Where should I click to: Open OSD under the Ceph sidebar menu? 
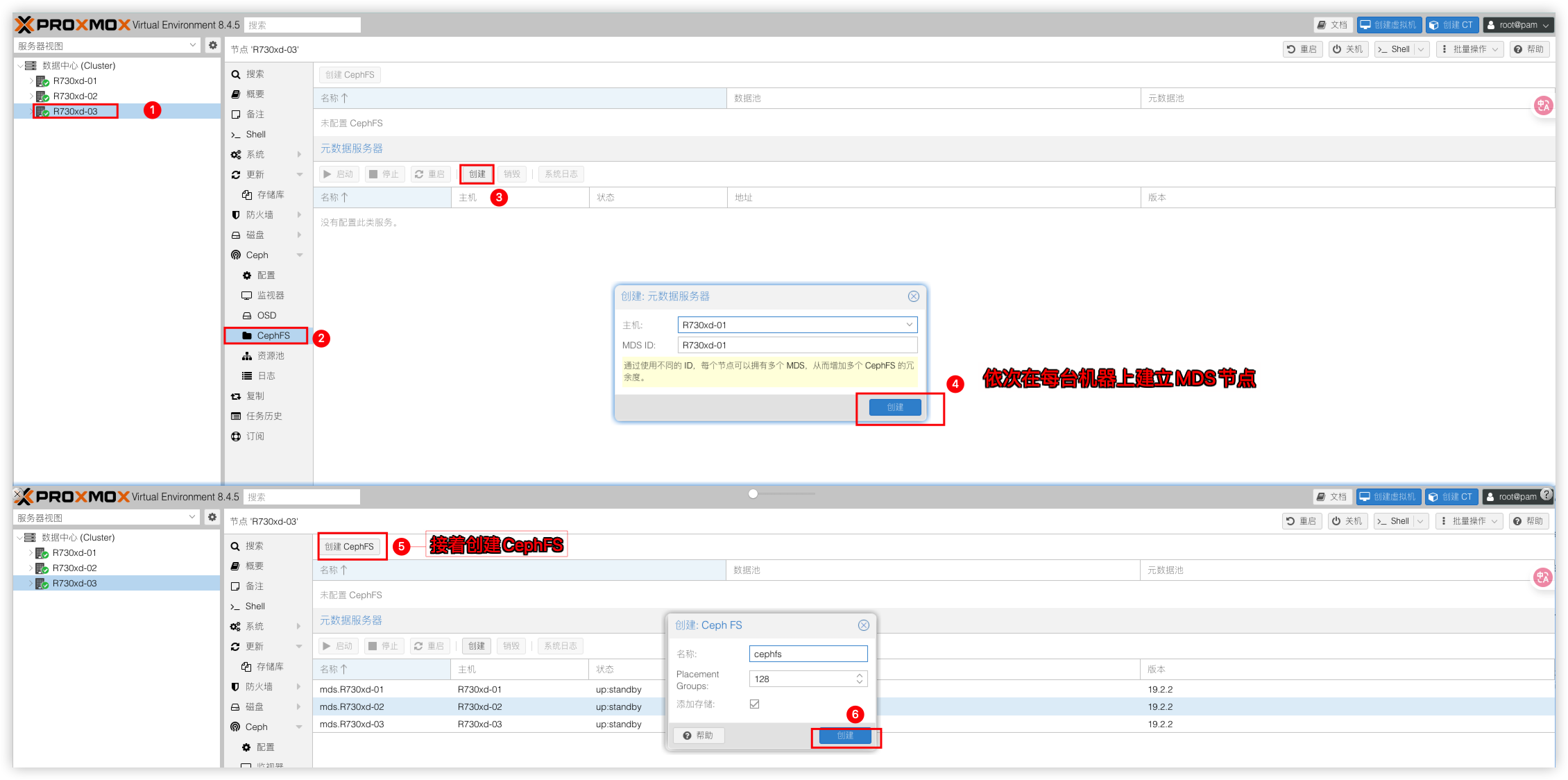click(267, 316)
